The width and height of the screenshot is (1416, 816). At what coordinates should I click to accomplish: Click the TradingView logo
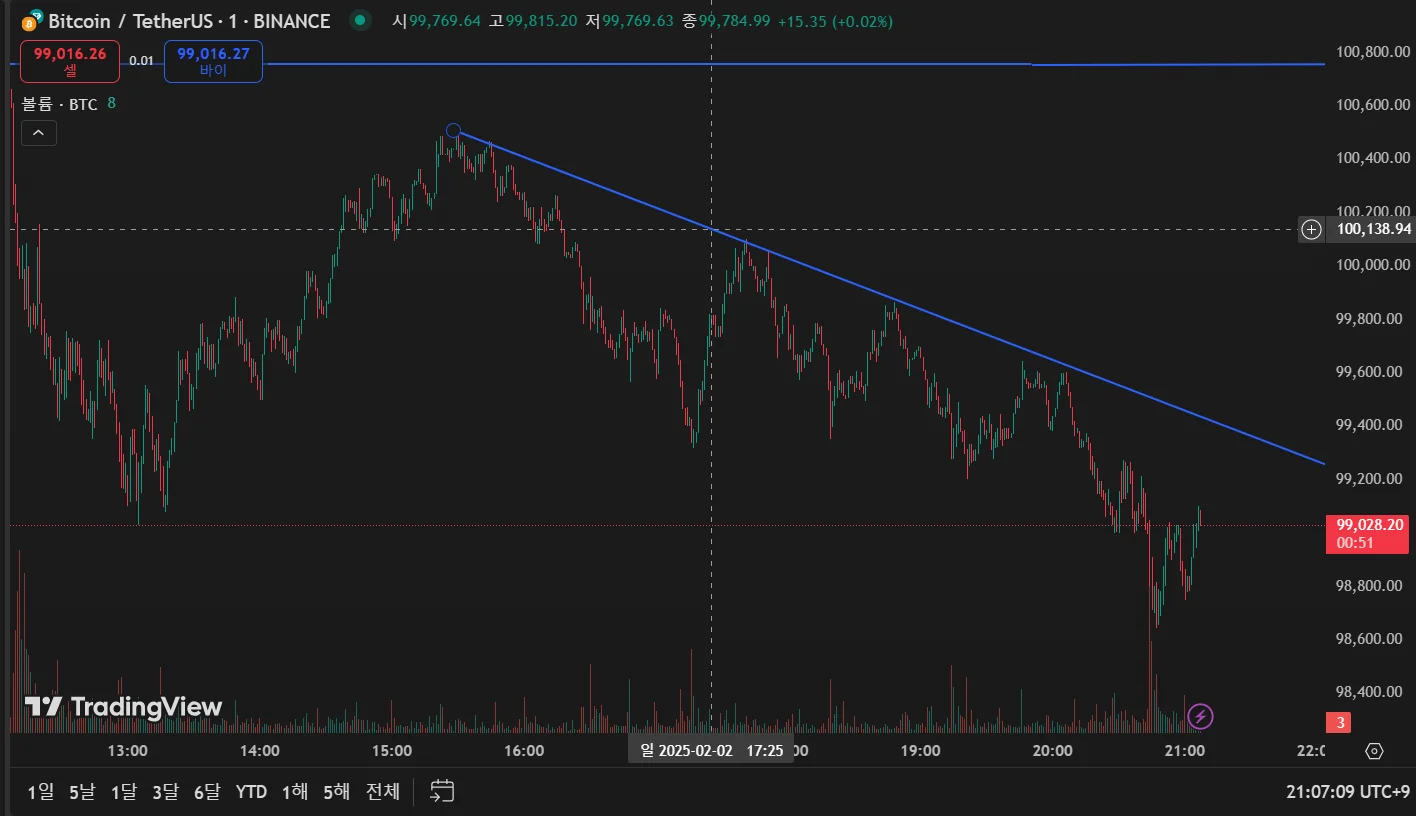point(123,707)
